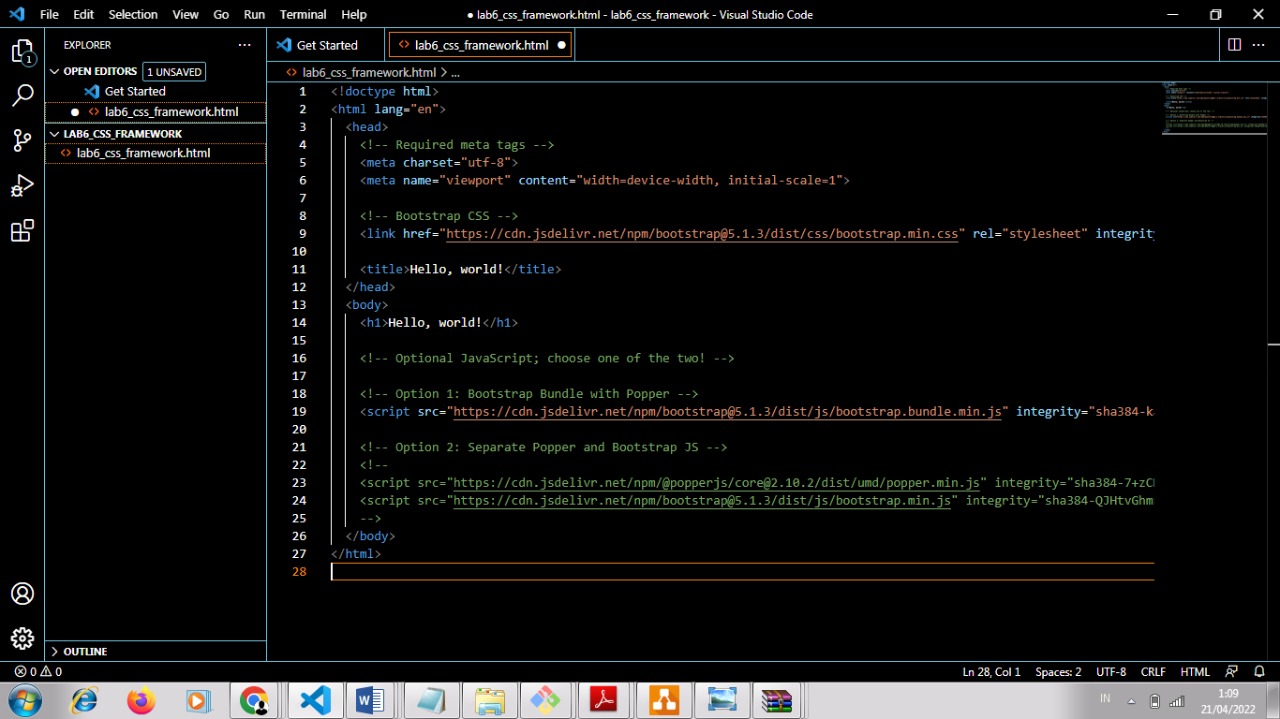Viewport: 1280px width, 719px height.
Task: Change indentation via Spaces: 2
Action: point(1058,672)
